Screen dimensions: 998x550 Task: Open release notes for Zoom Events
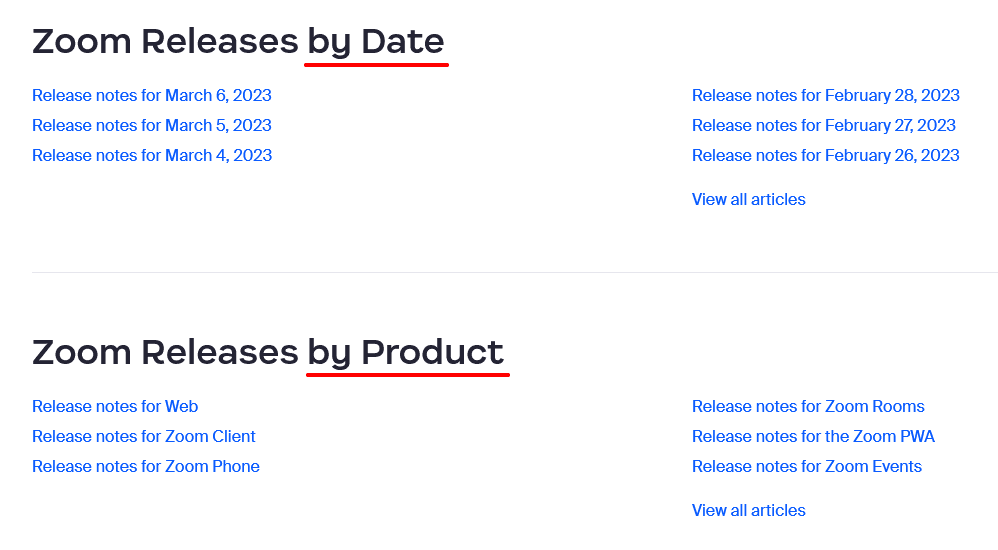[x=806, y=467]
